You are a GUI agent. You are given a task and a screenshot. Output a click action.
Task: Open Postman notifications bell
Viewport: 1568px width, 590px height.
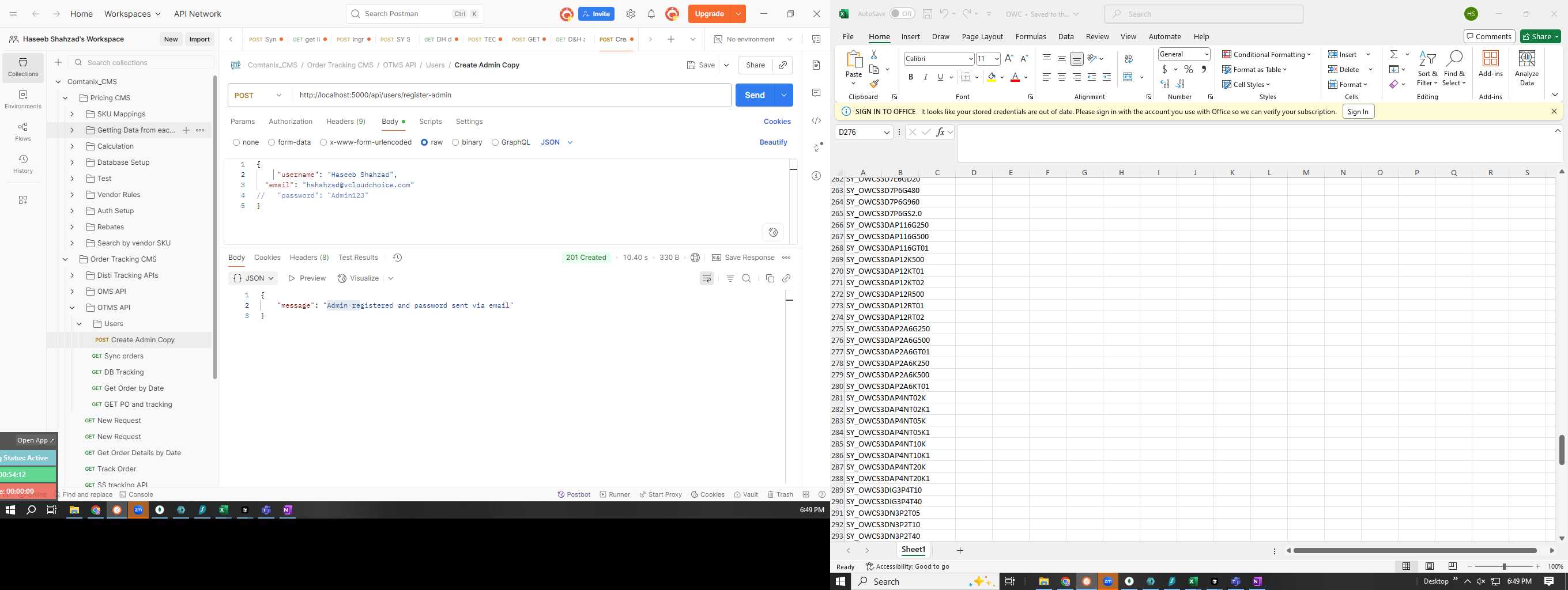pyautogui.click(x=651, y=14)
